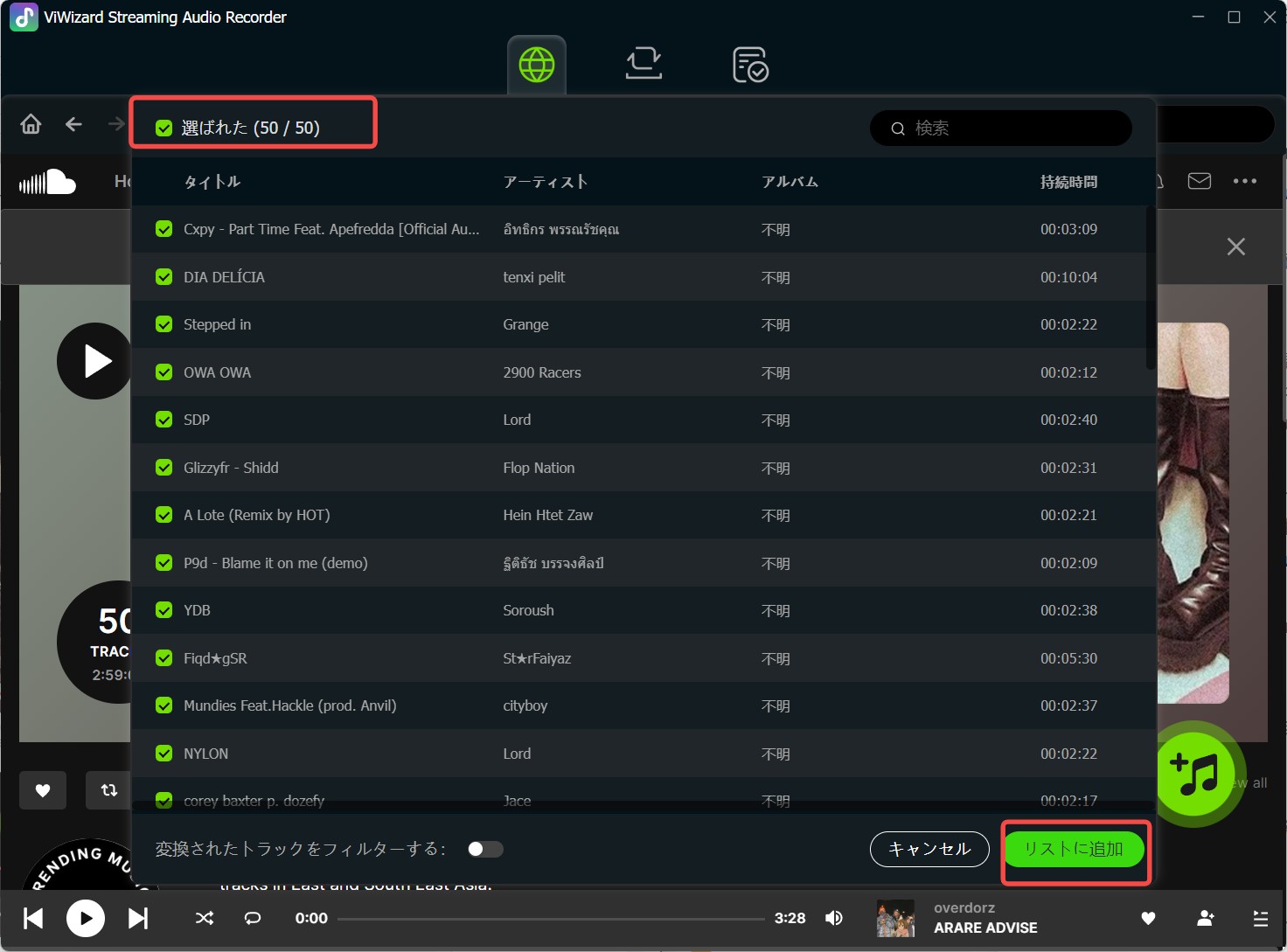Open the three-dots more menu
Screen dimensions: 1287x952
(x=1244, y=181)
